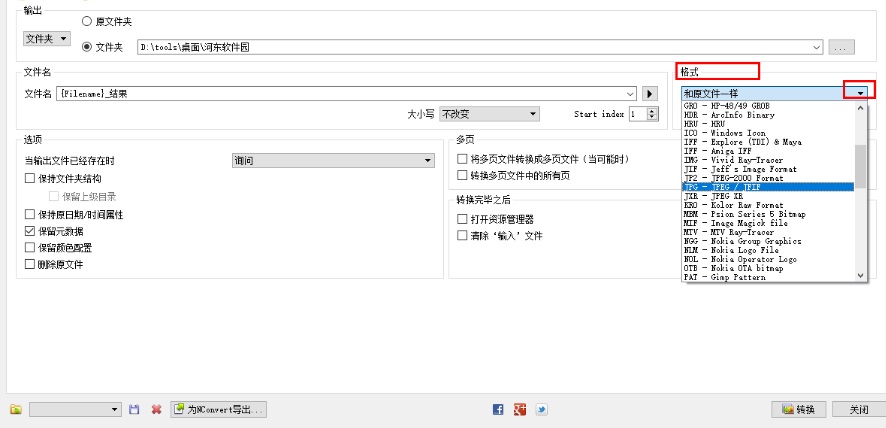
Task: Check the 删除原文件 option
Action: 30,264
